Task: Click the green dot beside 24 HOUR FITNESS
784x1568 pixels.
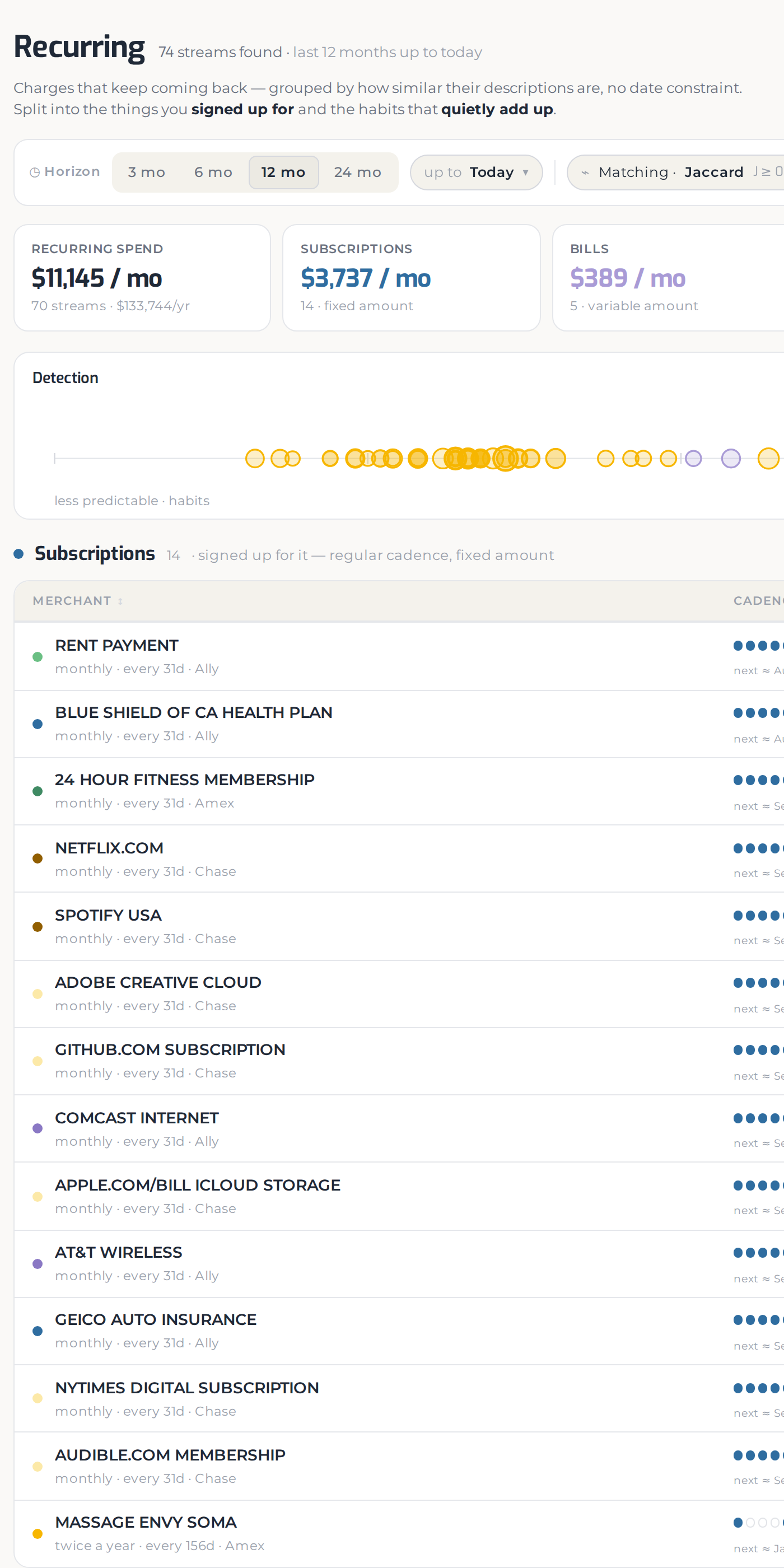Action: click(37, 791)
